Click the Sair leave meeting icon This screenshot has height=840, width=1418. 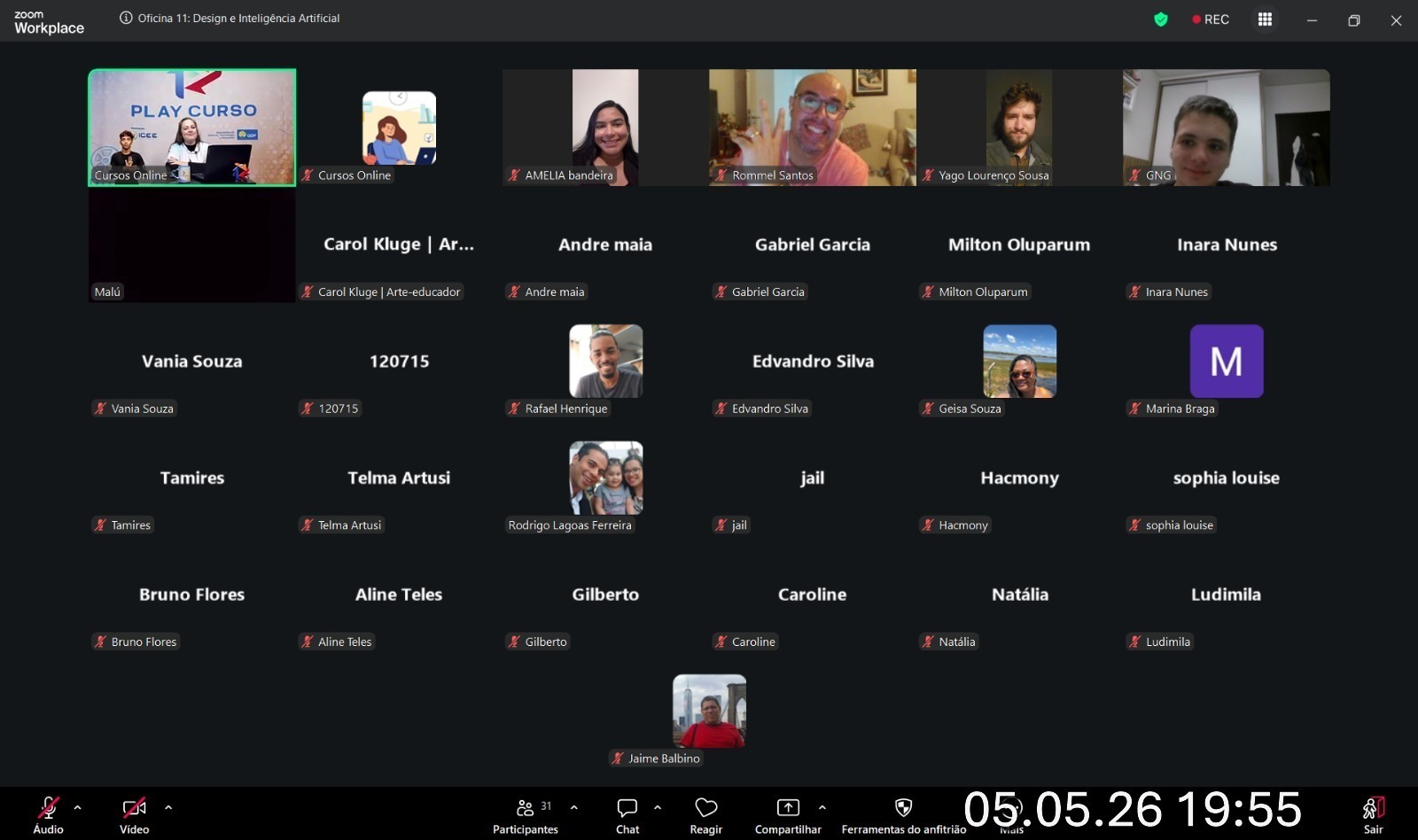(1374, 807)
